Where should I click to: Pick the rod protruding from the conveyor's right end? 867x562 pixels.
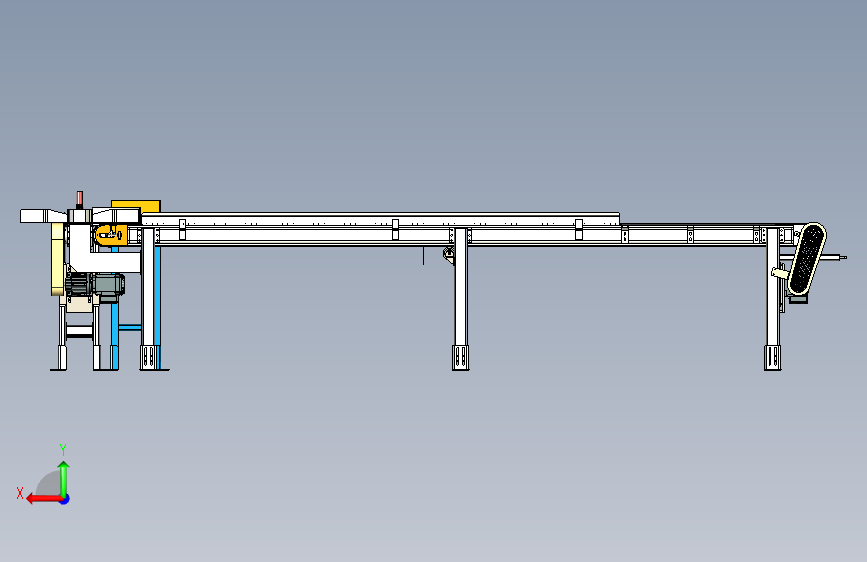[x=835, y=257]
